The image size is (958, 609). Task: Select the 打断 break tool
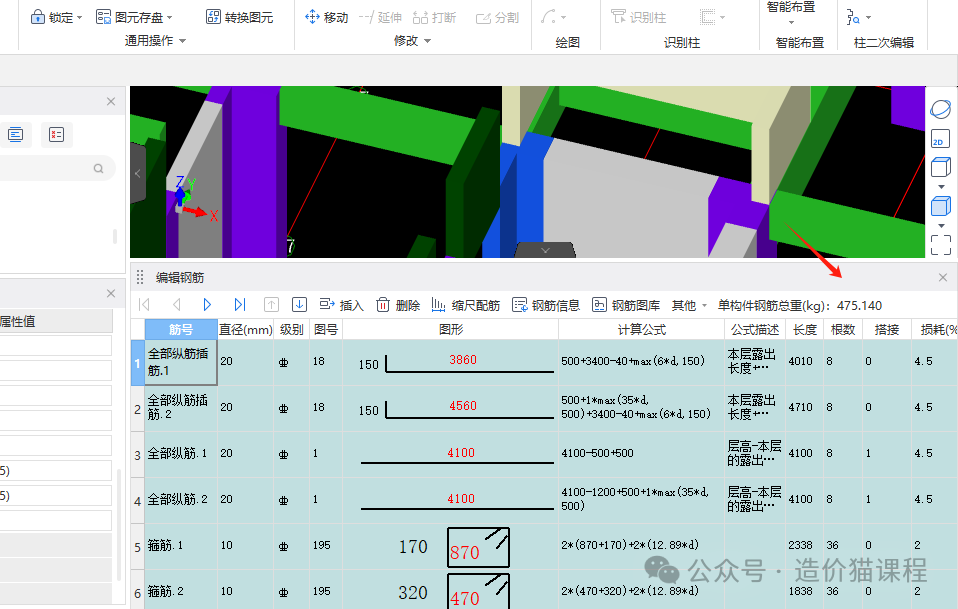click(434, 17)
